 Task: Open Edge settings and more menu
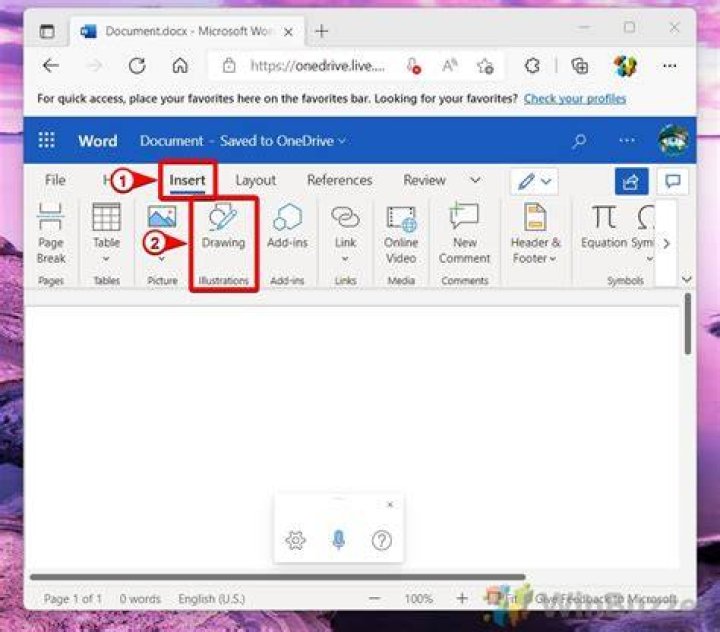[x=669, y=66]
